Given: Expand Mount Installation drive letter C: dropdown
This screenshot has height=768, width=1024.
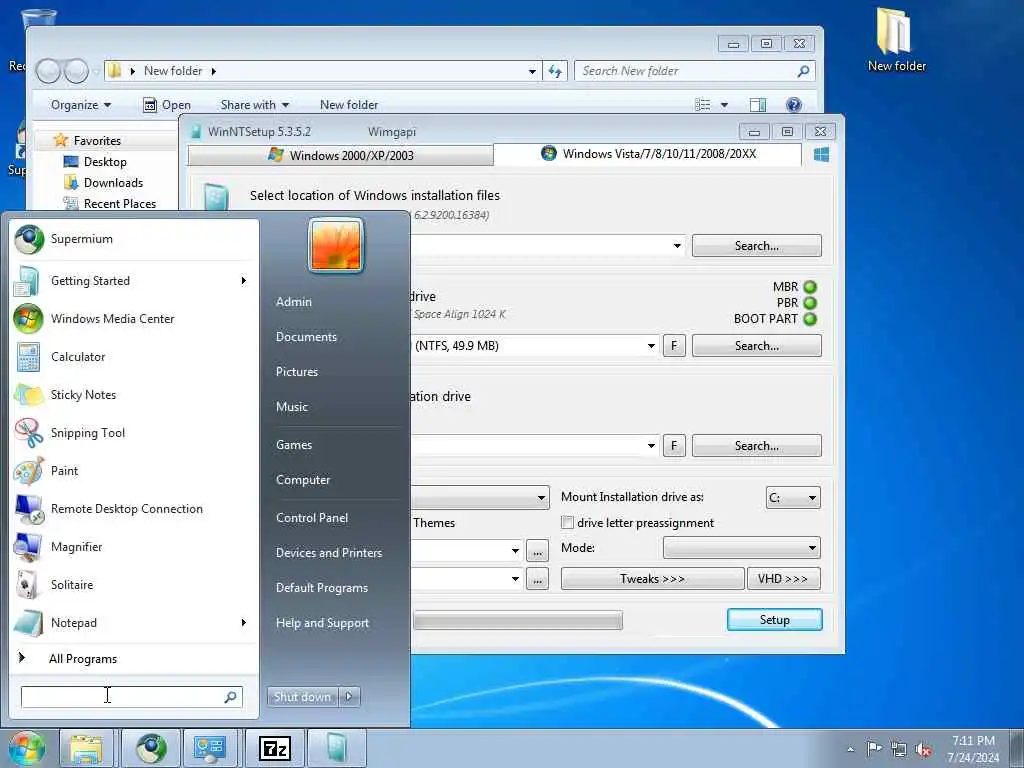Looking at the screenshot, I should pos(812,498).
